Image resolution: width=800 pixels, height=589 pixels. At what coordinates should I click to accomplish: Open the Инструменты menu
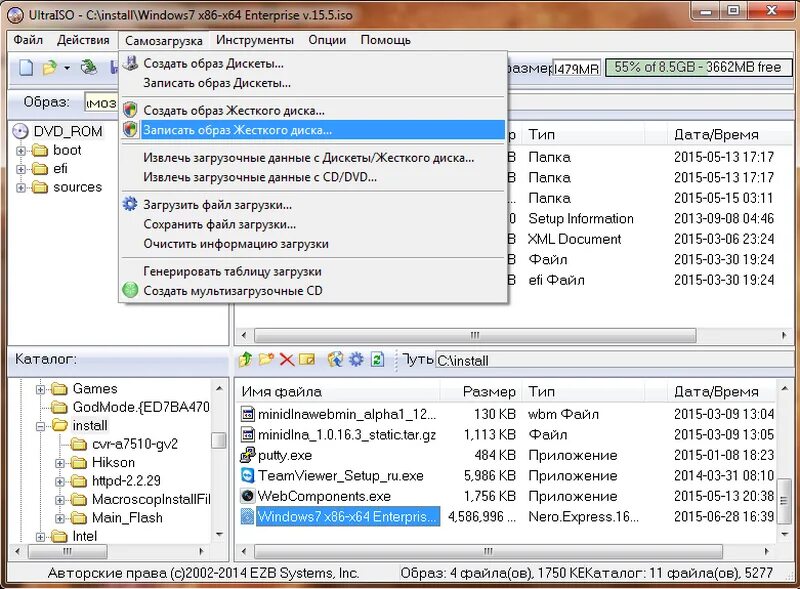[255, 40]
